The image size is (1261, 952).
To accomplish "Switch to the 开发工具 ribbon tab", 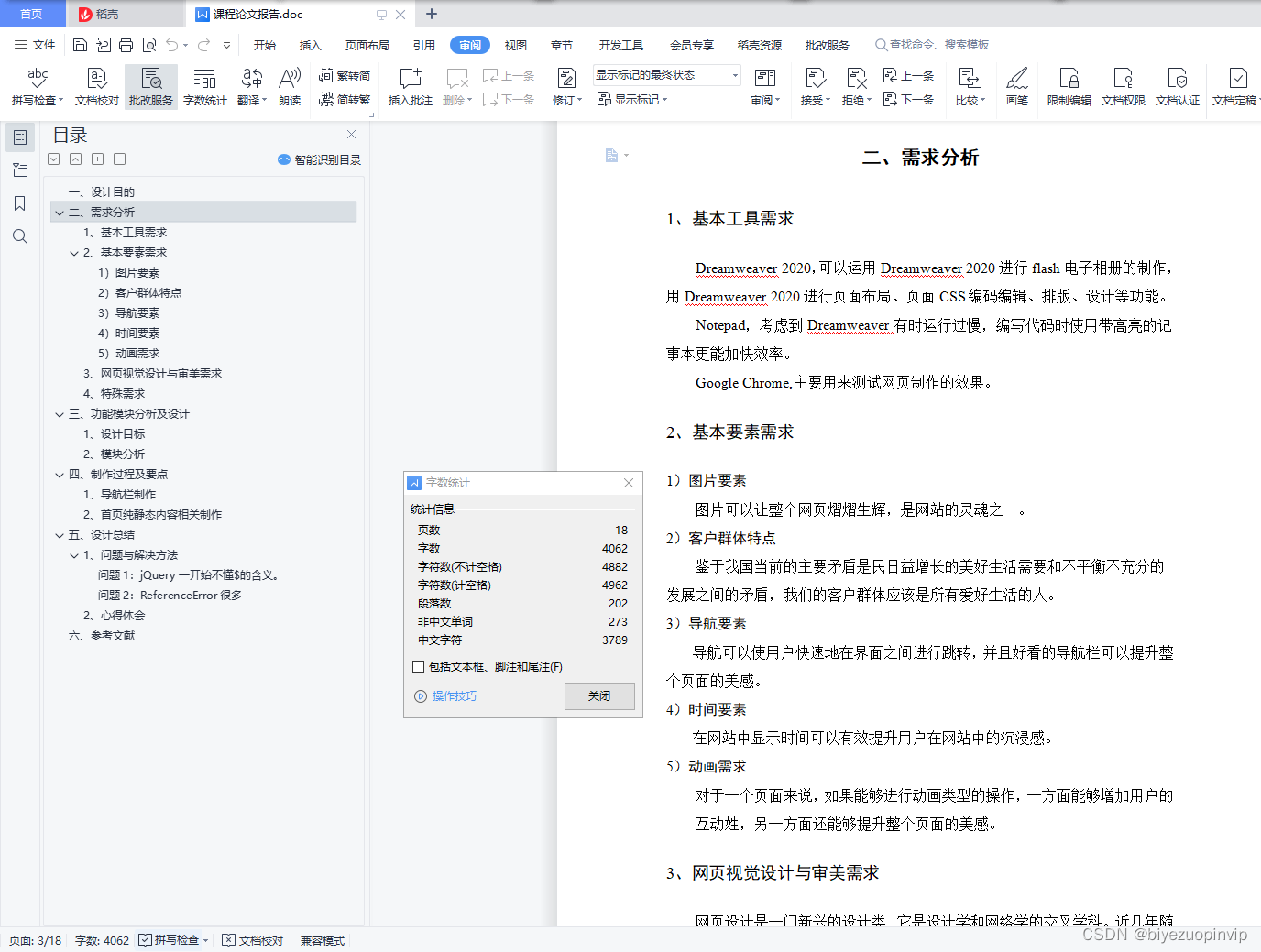I will click(621, 45).
